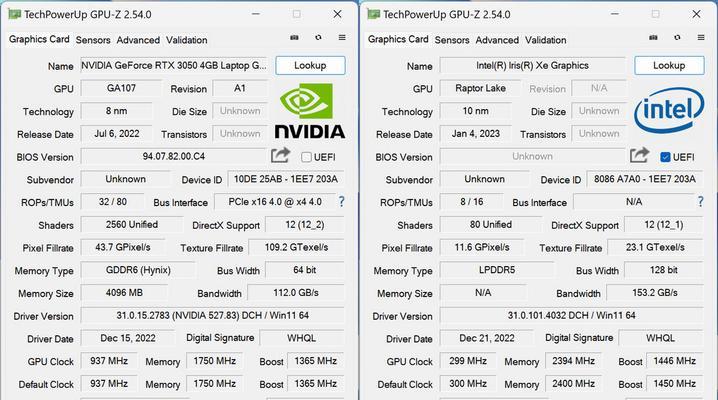Click the Jul 6, 2022 release date
Screen dimensions: 718x400
(116, 134)
